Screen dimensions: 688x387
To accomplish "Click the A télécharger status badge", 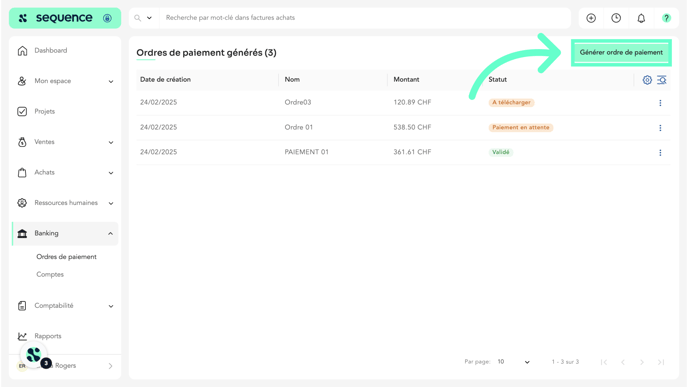I will click(x=511, y=103).
